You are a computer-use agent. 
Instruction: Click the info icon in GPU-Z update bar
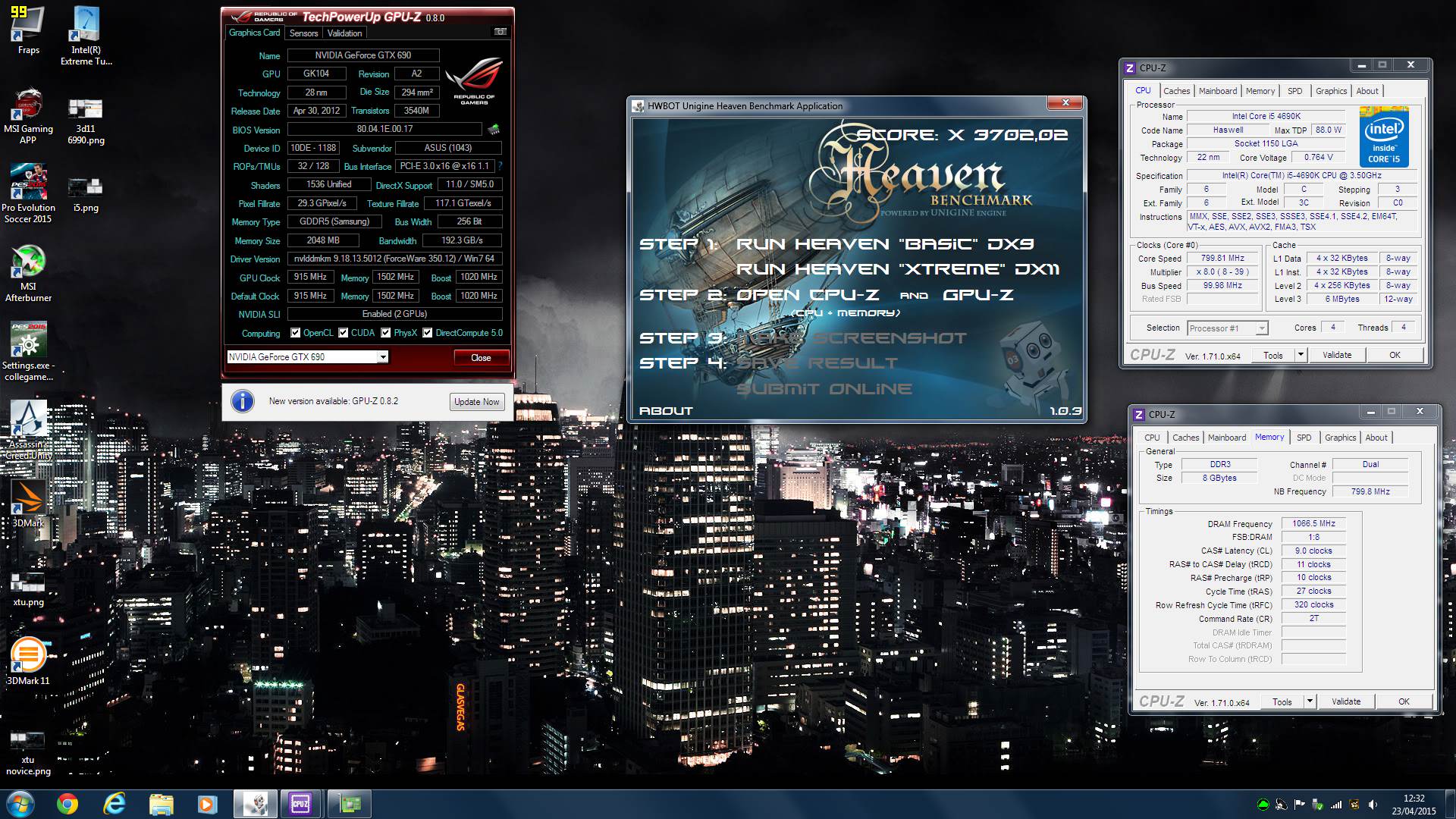coord(243,401)
